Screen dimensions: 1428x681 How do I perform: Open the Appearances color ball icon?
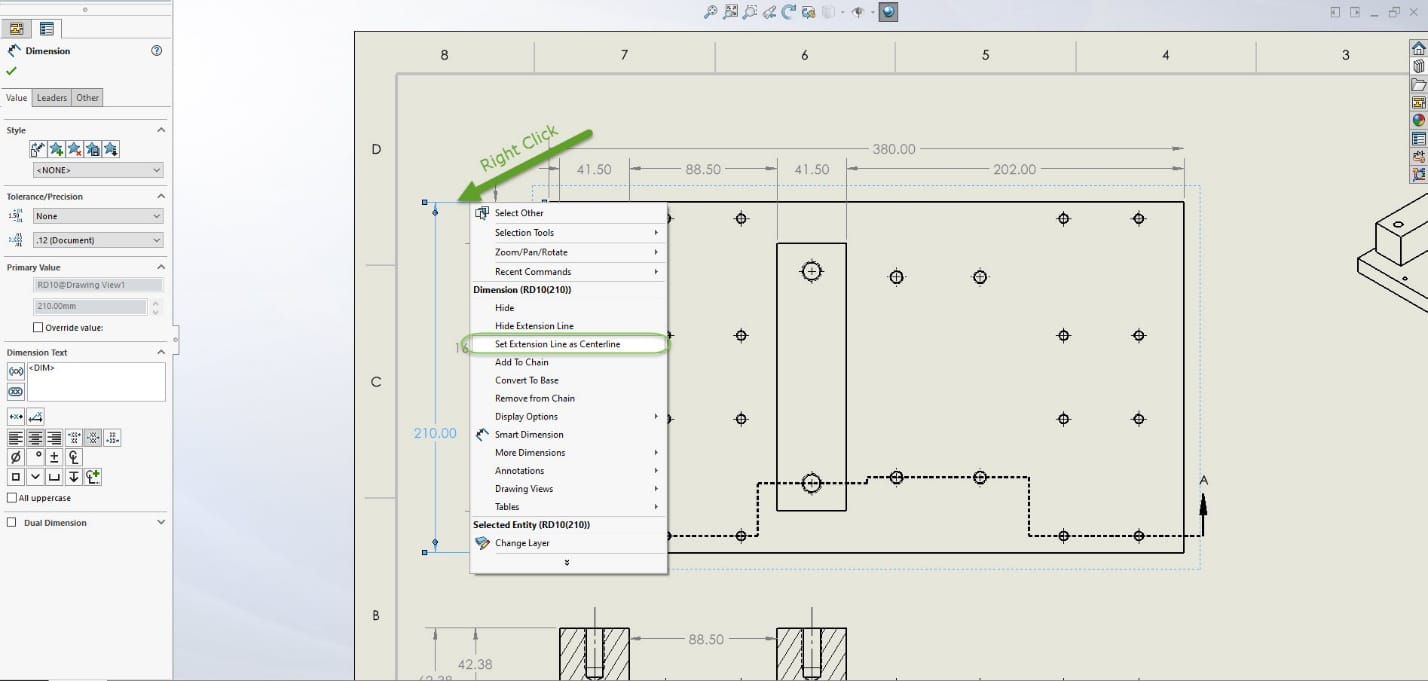tap(1418, 120)
